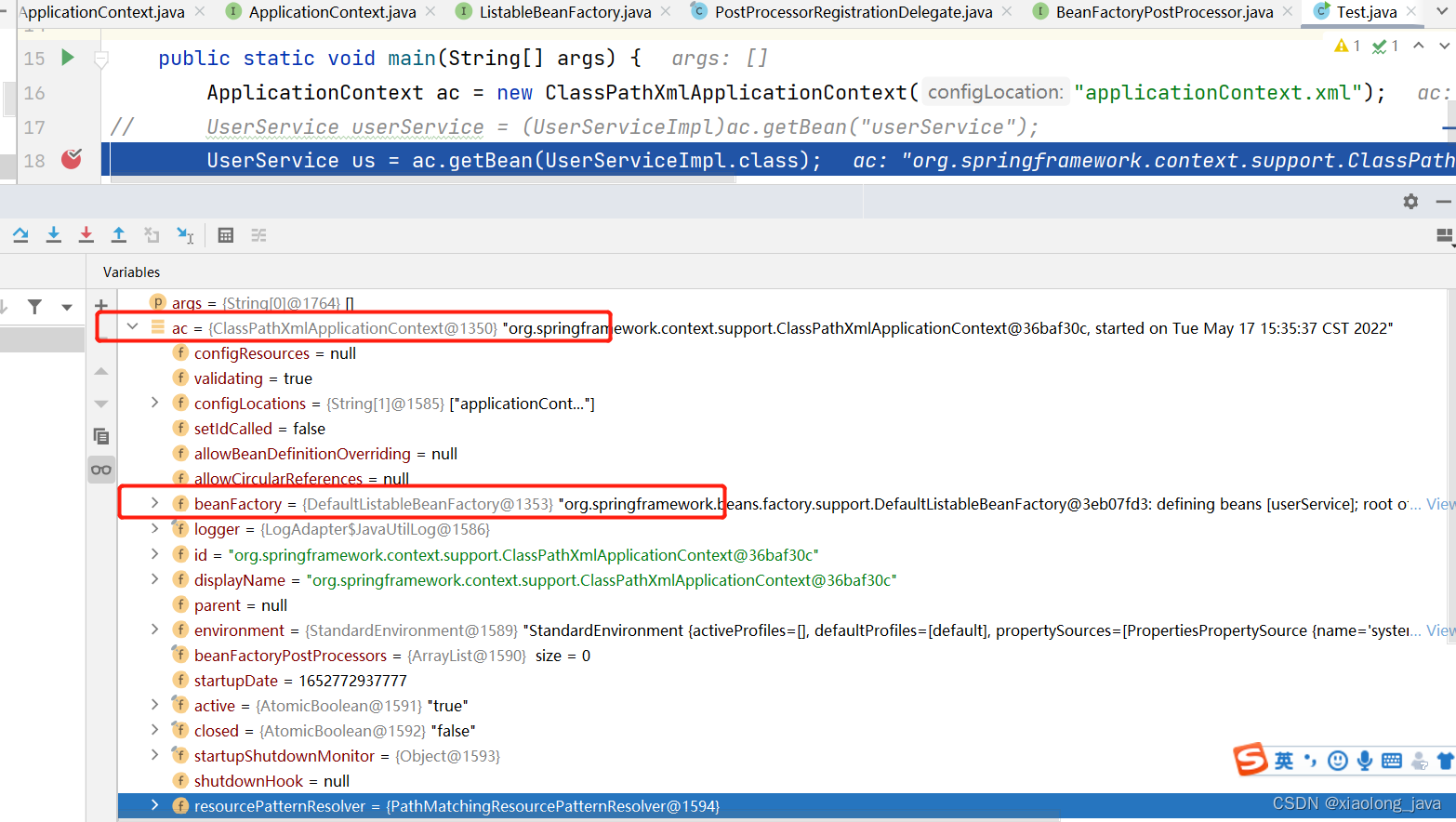The width and height of the screenshot is (1456, 822).
Task: Go to next highlighted error arrow
Action: pos(1444,46)
